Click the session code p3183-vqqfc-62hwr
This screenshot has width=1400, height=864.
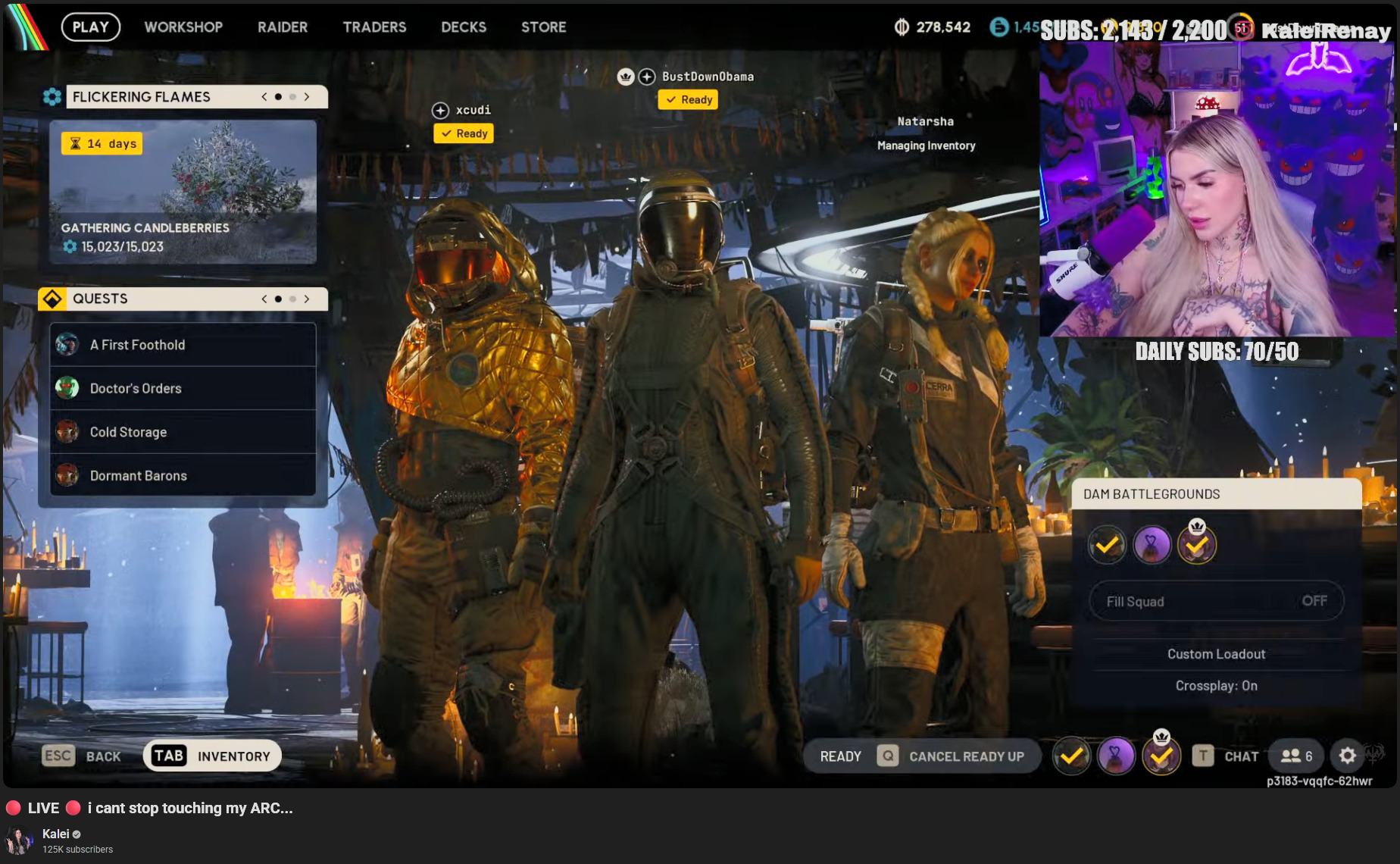click(1320, 781)
